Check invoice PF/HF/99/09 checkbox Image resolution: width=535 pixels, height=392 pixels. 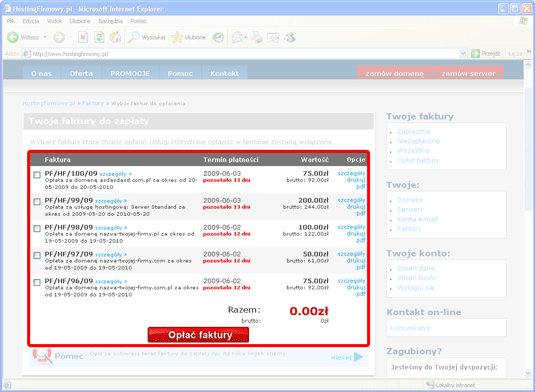(x=37, y=202)
